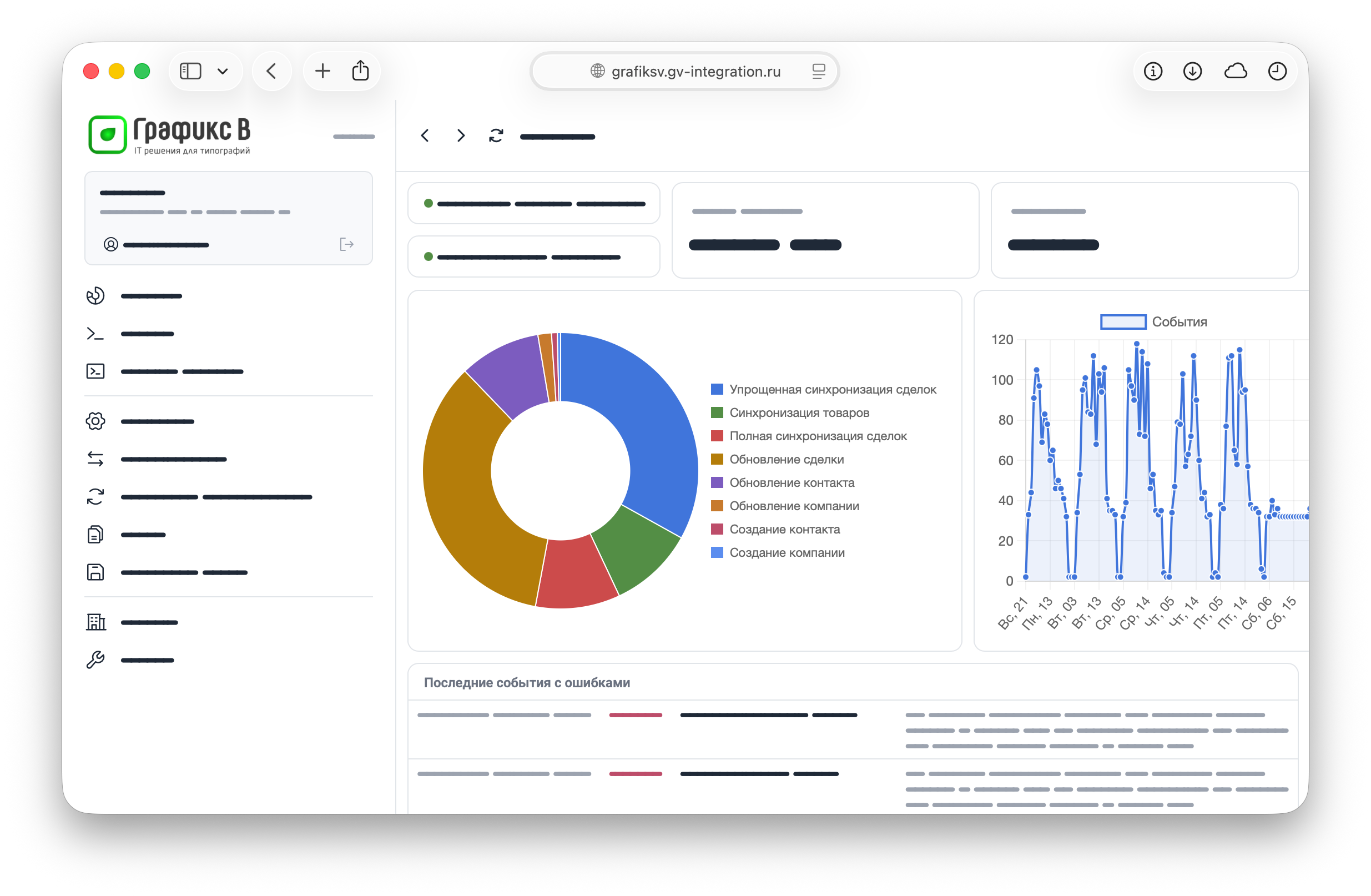The height and width of the screenshot is (896, 1371).
Task: Collapse the sidebar with the gray header handle
Action: [x=354, y=137]
